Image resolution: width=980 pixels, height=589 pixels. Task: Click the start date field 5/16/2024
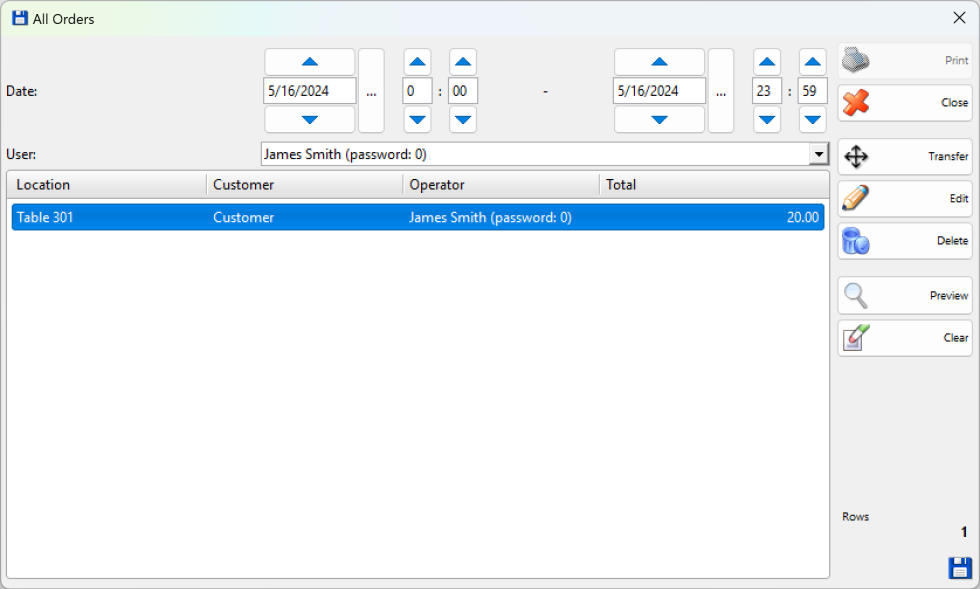pyautogui.click(x=310, y=91)
